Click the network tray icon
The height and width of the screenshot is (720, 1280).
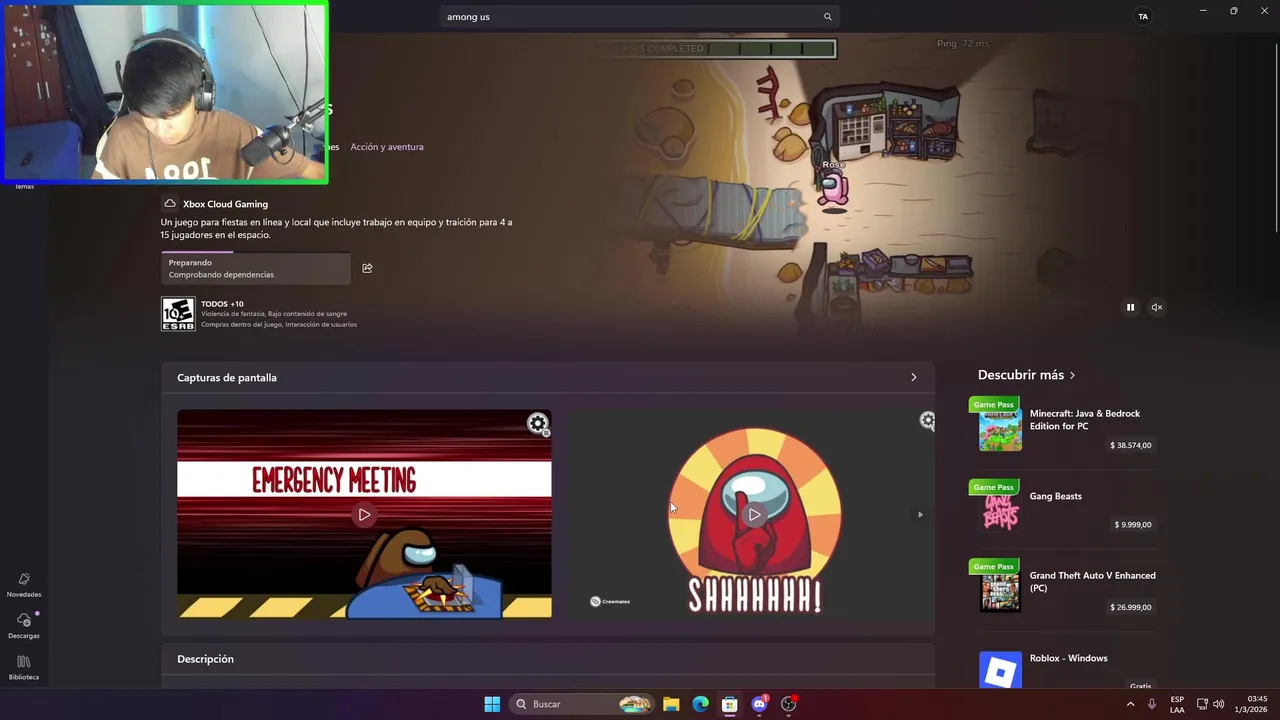coord(1202,704)
